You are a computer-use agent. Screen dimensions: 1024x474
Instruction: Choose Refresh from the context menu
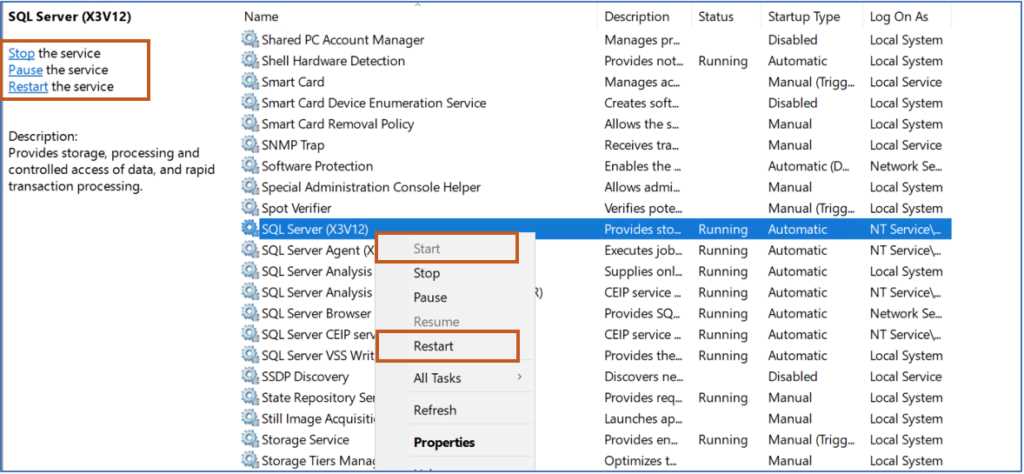tap(435, 410)
